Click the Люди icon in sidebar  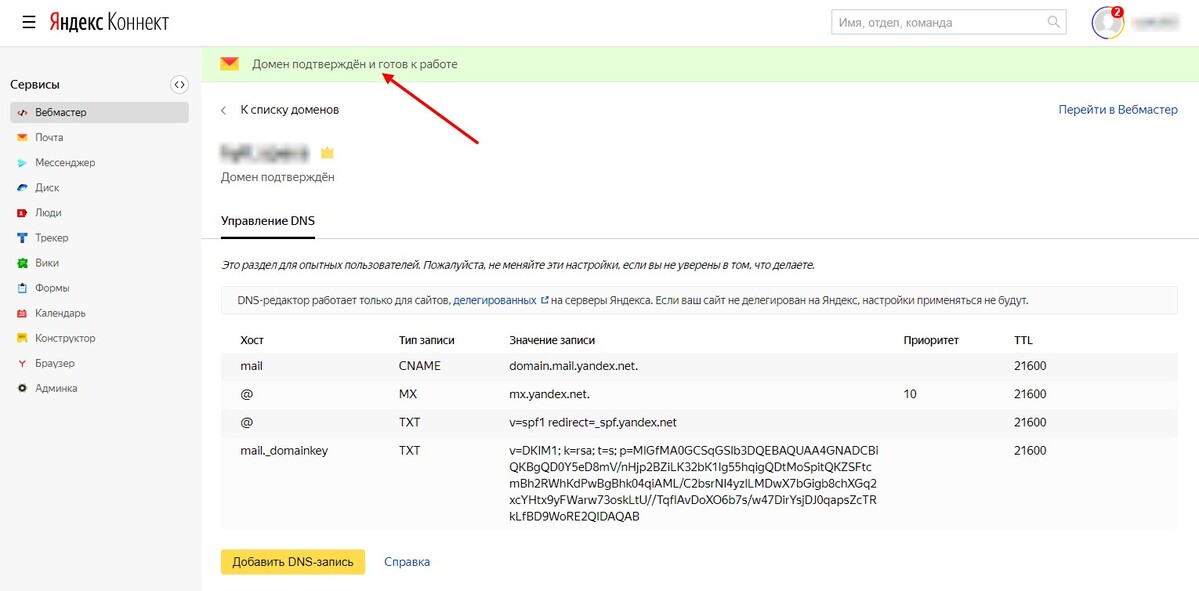(22, 213)
